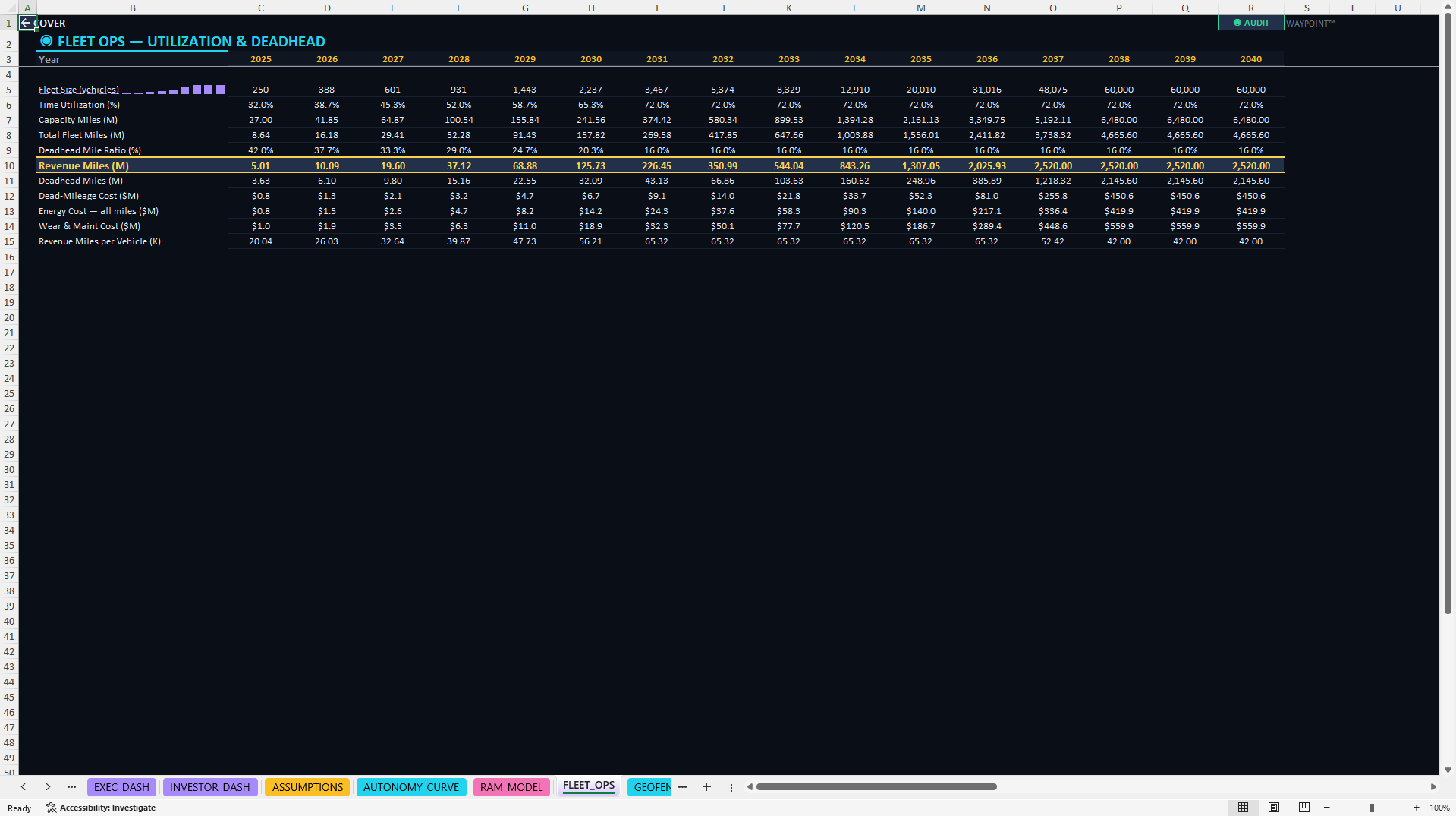The width and height of the screenshot is (1456, 816).
Task: Click Fleet Ops title heading cell
Action: coord(182,41)
